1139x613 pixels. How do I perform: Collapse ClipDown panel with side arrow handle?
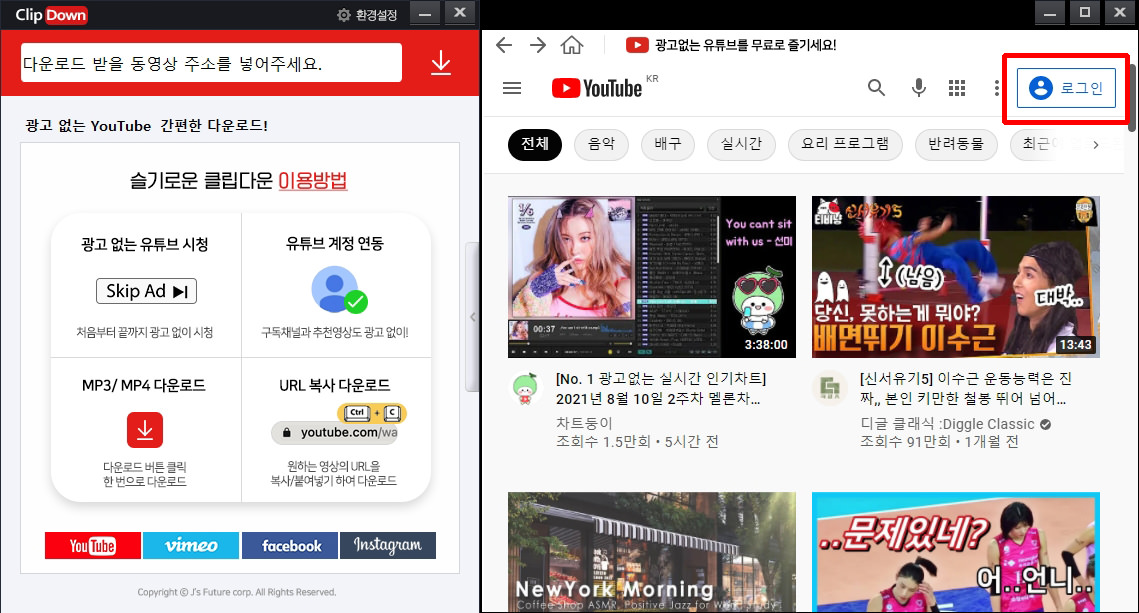click(472, 317)
